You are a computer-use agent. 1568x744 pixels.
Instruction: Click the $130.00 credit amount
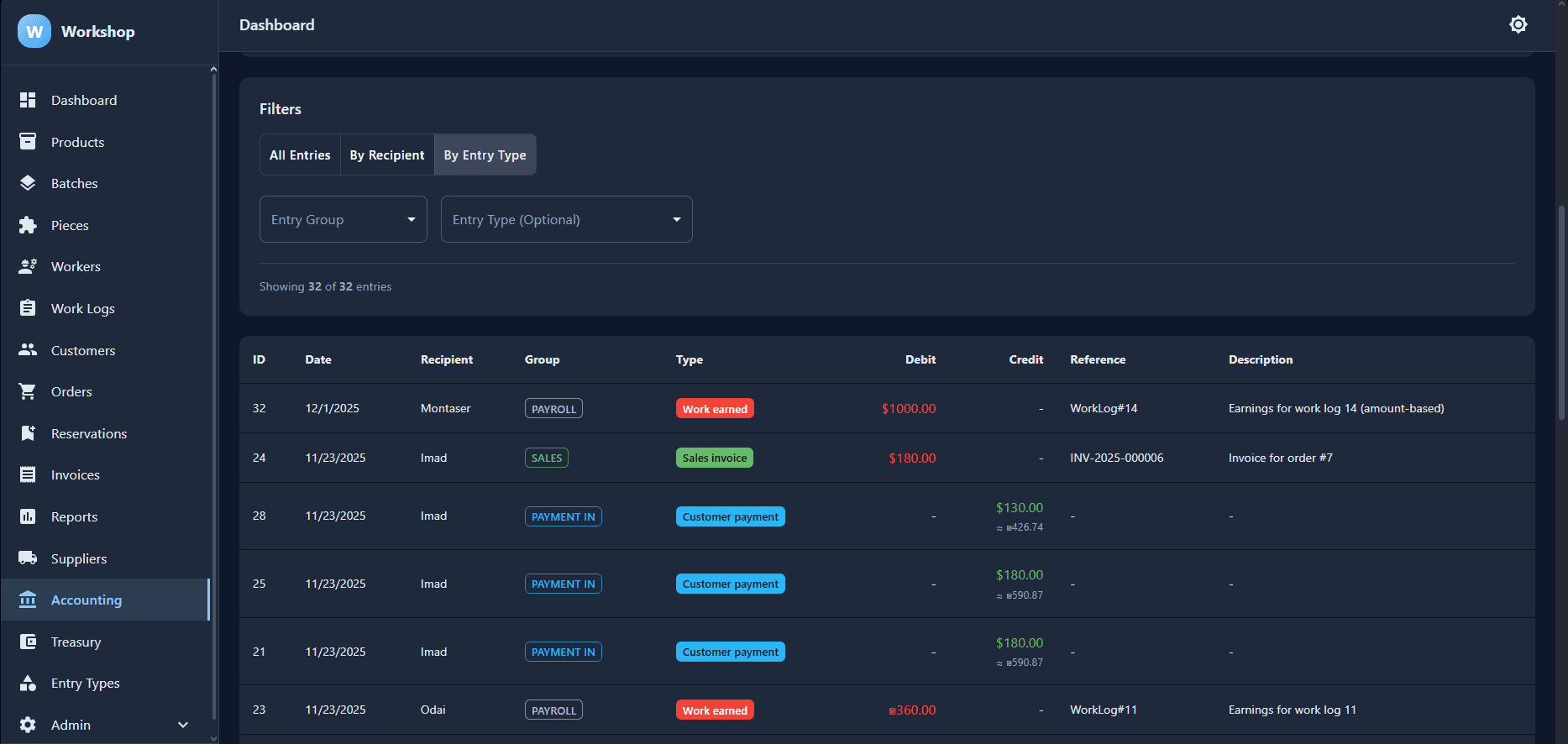(1020, 507)
